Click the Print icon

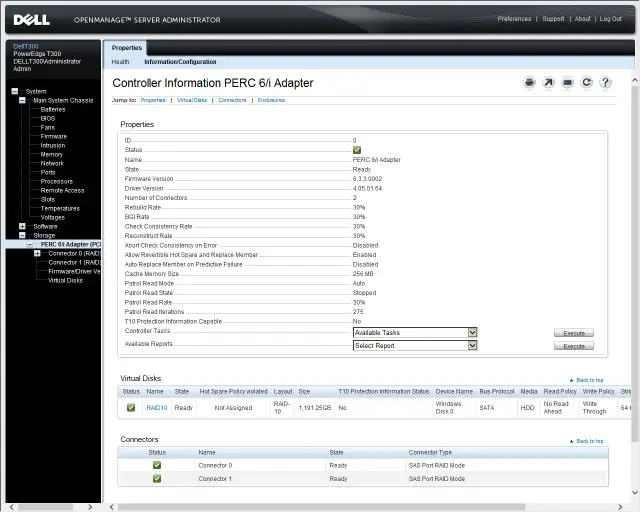[x=530, y=83]
